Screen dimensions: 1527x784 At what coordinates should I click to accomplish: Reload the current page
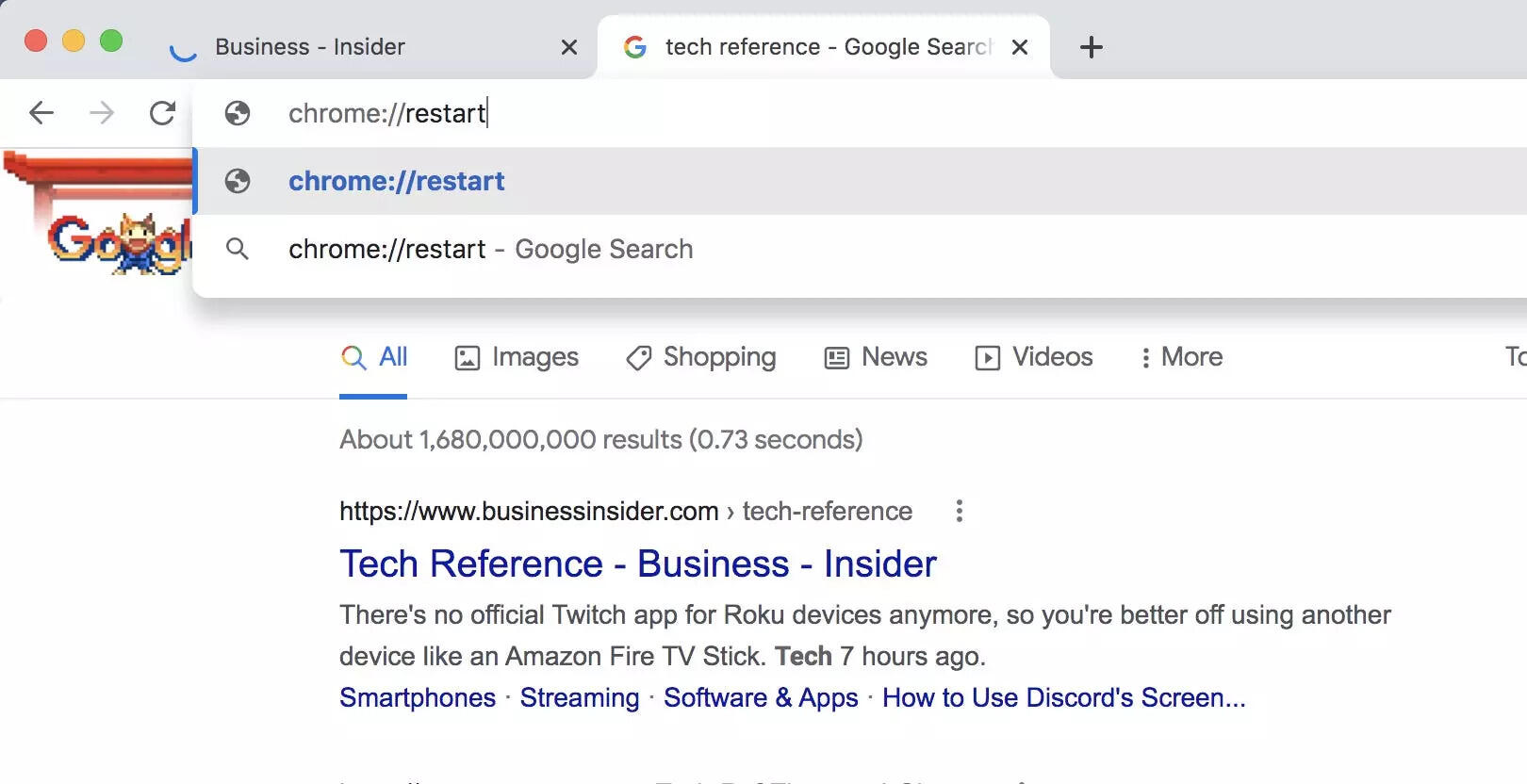coord(162,113)
